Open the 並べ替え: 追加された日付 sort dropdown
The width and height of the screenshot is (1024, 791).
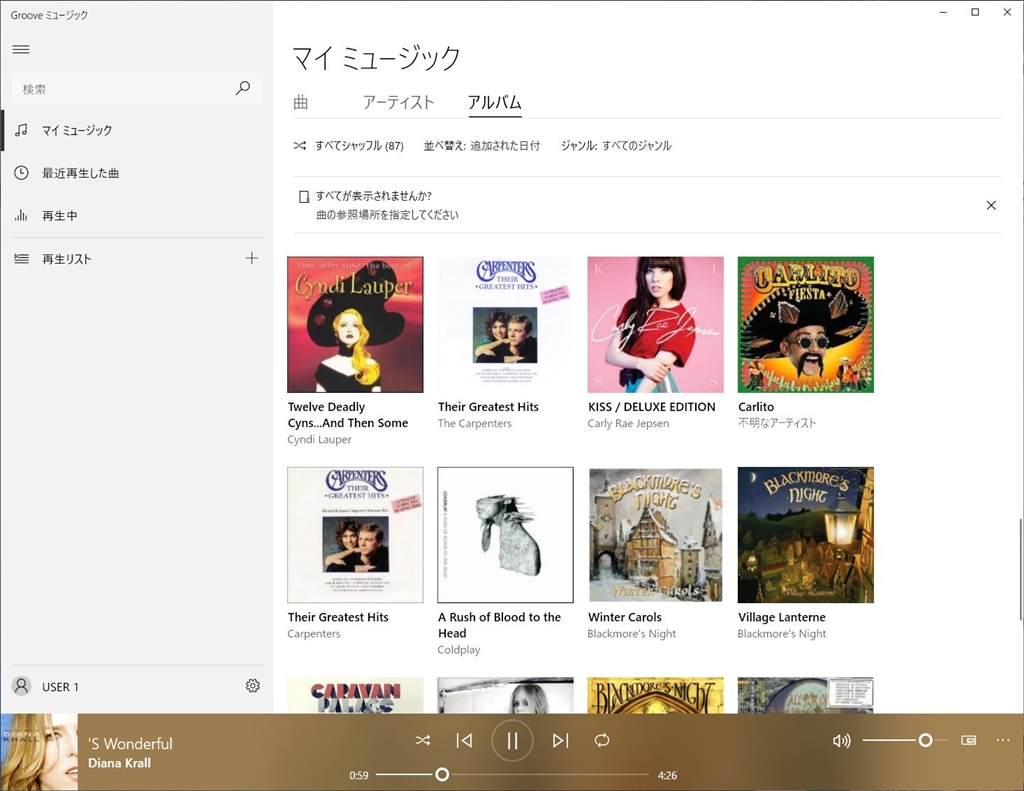click(482, 146)
